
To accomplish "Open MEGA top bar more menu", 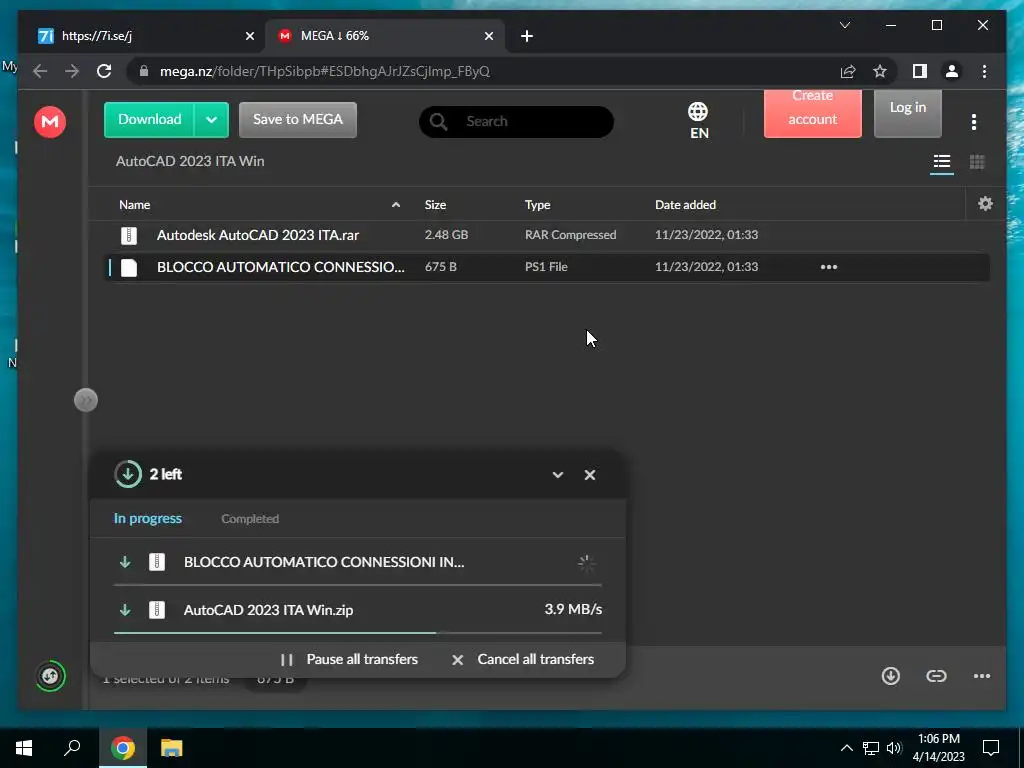I will pos(974,121).
